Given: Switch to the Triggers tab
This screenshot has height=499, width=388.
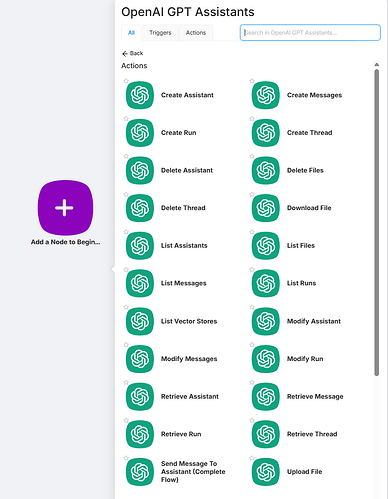Looking at the screenshot, I should tap(160, 33).
